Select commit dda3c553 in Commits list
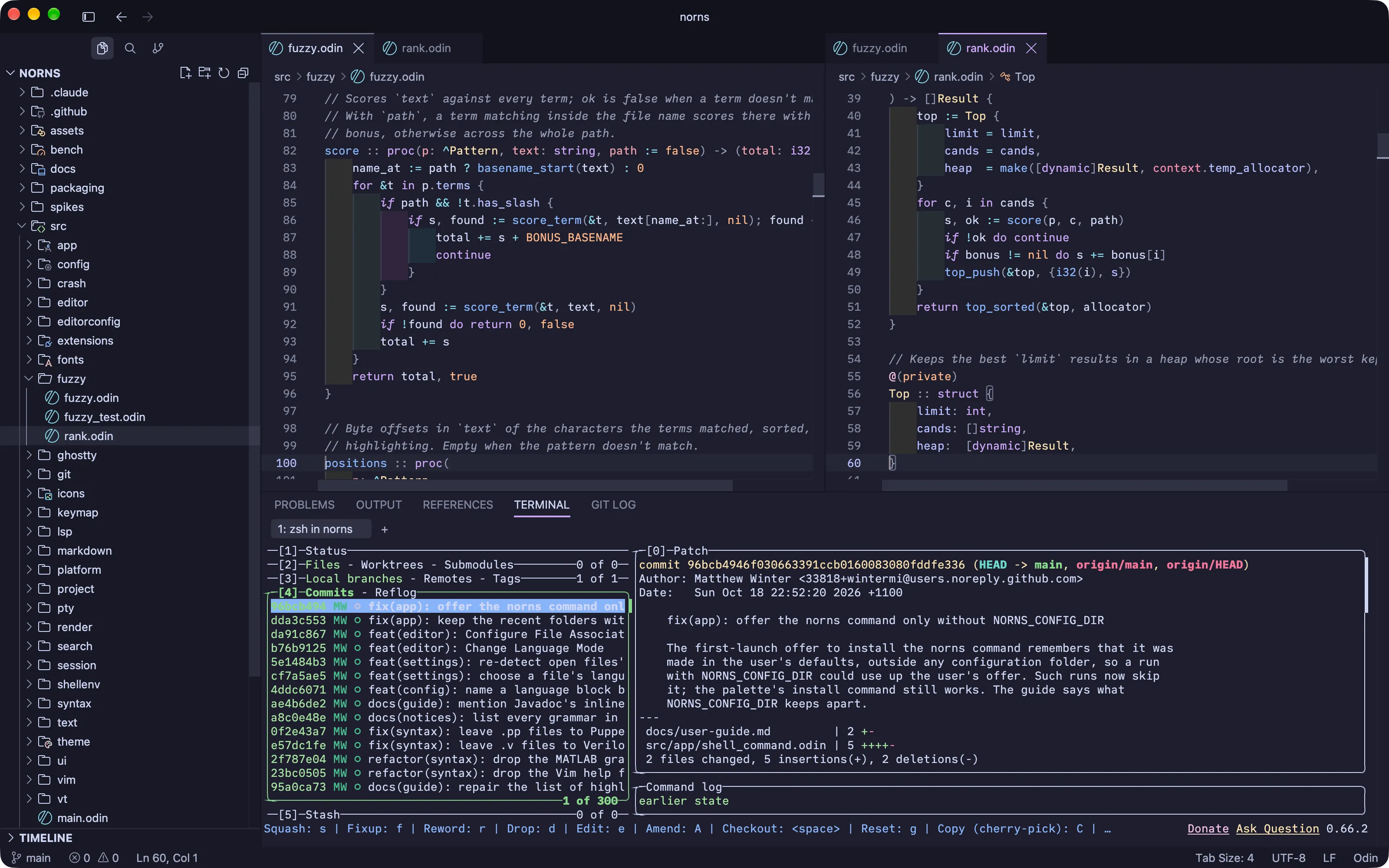The image size is (1389, 868). coord(448,620)
